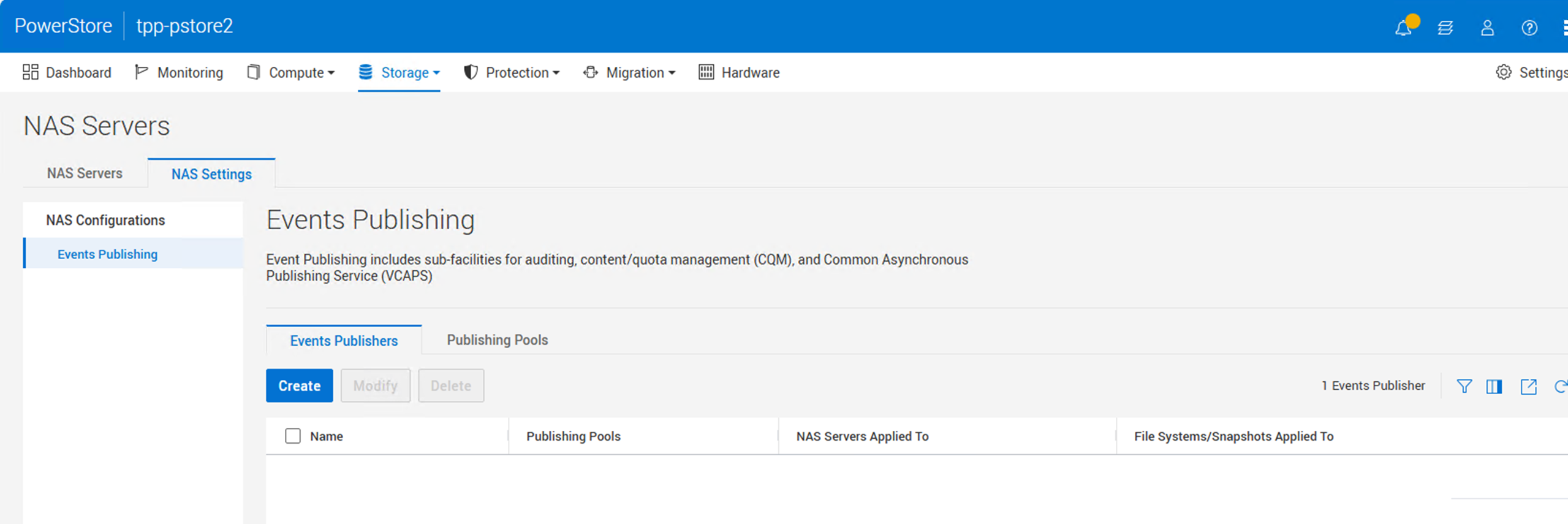Go to the Dashboard menu item
The image size is (1568, 524).
78,73
